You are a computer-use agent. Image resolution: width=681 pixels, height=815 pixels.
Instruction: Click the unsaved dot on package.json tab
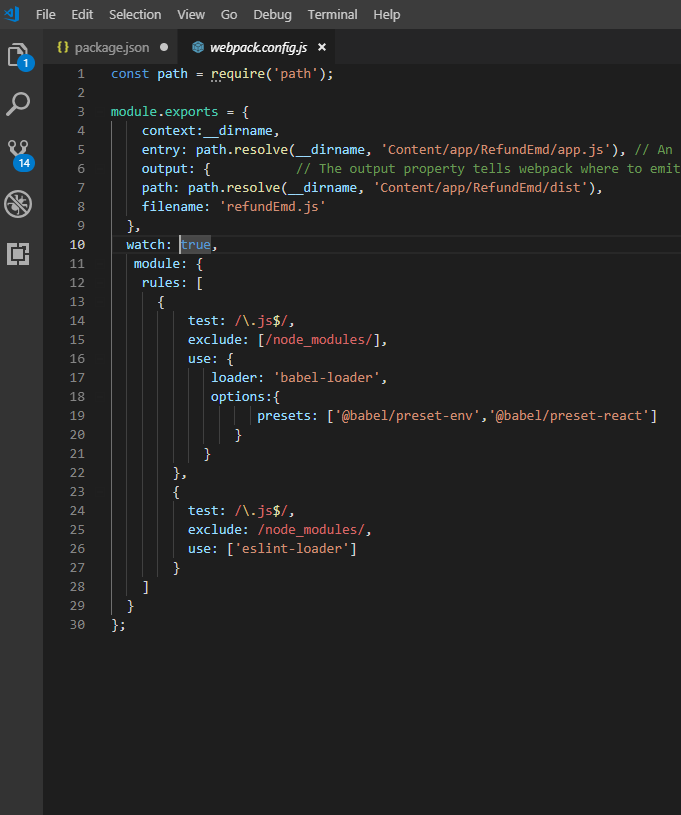(164, 47)
